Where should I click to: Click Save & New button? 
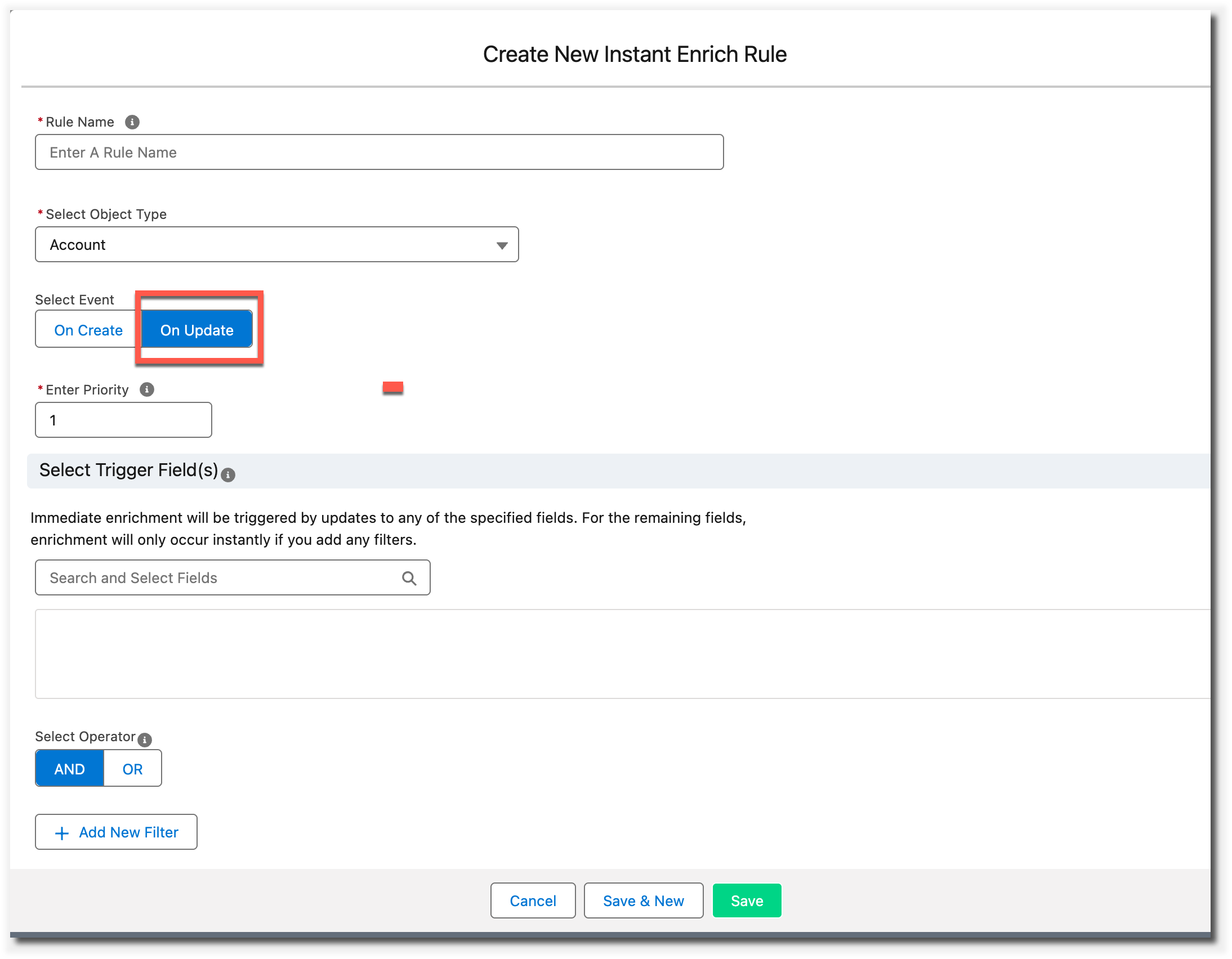click(x=643, y=900)
